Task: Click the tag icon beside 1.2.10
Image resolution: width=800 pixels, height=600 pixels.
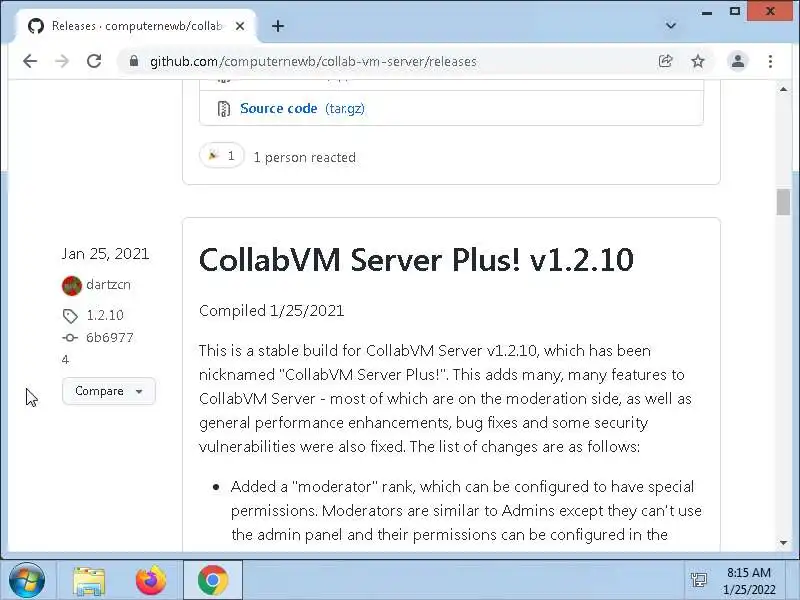Action: (70, 316)
